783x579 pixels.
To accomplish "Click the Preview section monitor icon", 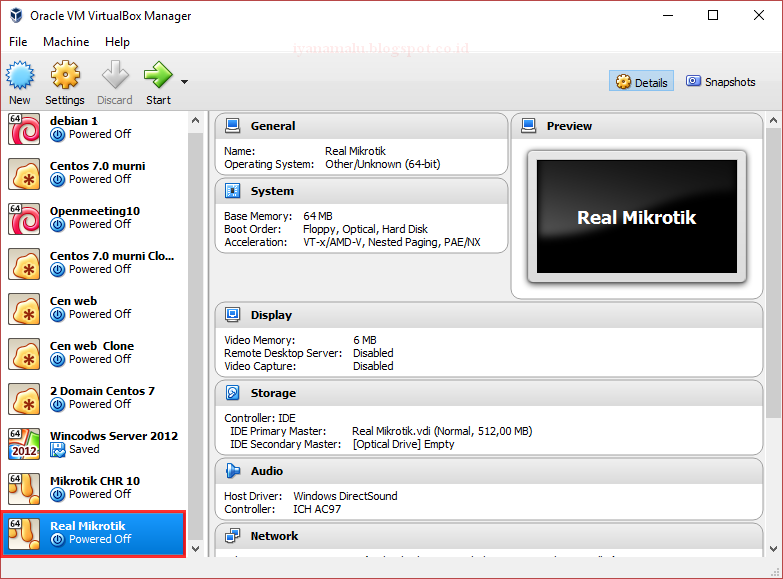I will (528, 126).
